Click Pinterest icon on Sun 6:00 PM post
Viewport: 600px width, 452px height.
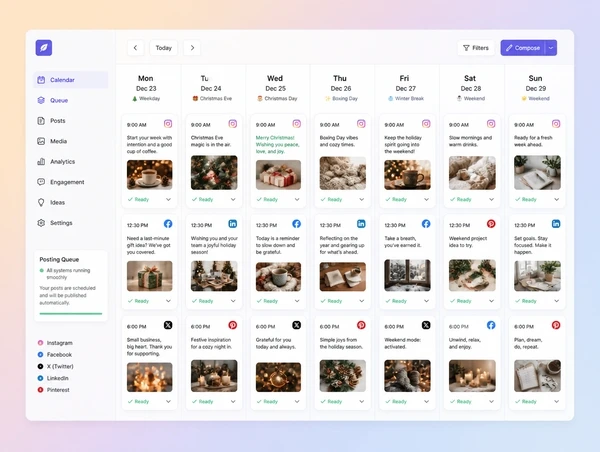[556, 325]
